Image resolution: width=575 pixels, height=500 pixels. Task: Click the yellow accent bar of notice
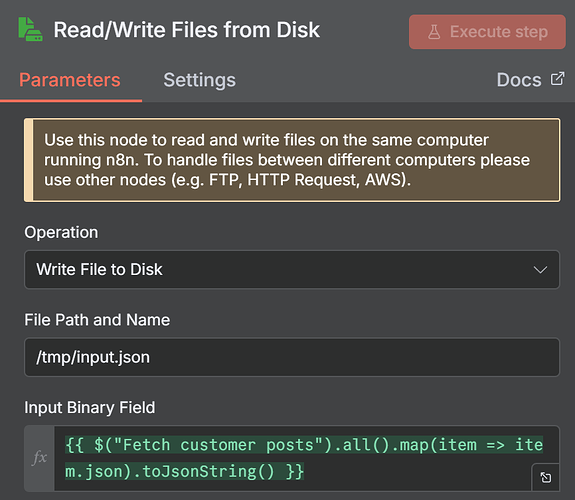(x=29, y=160)
